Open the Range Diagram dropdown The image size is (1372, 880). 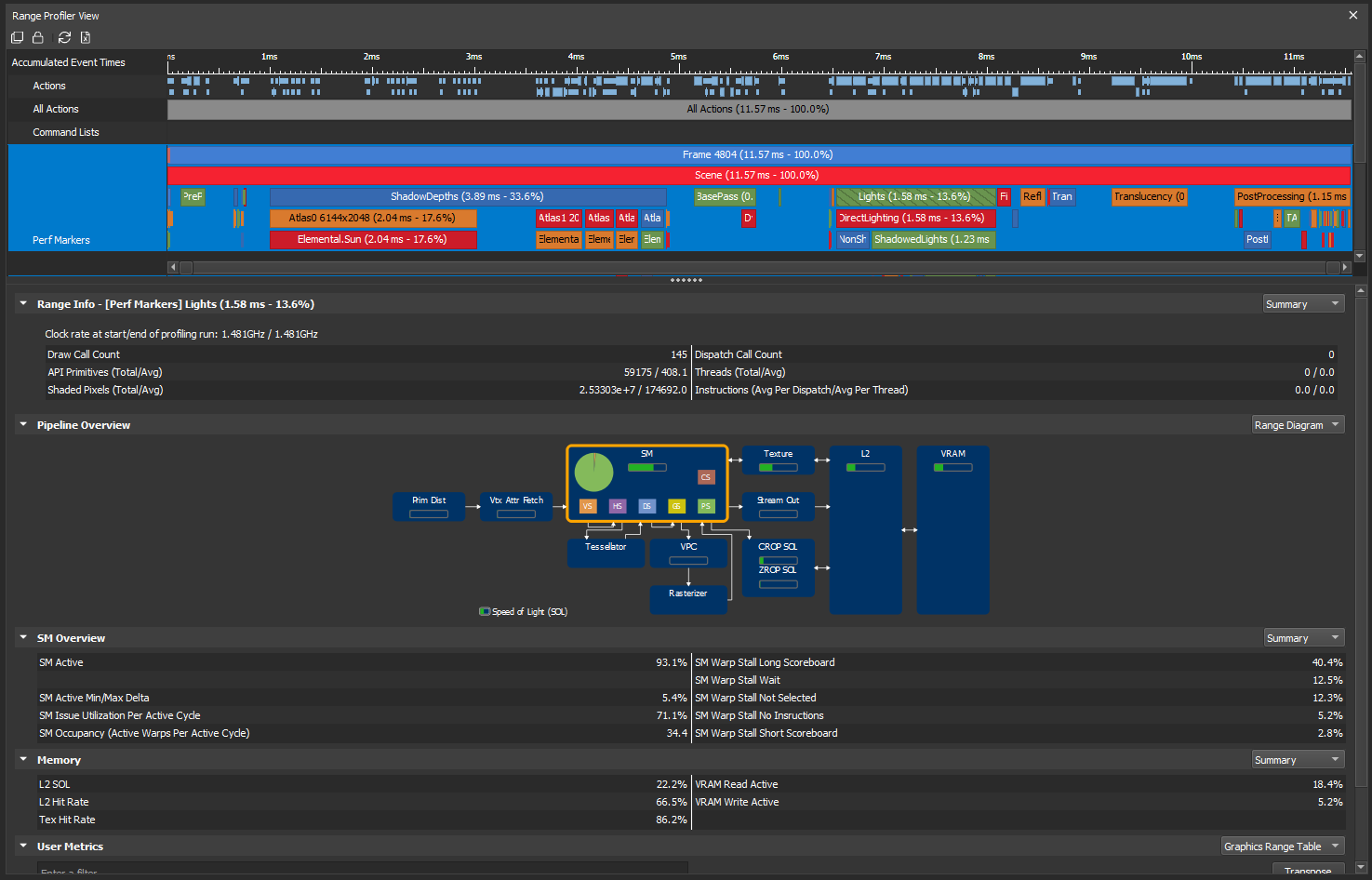pos(1298,425)
